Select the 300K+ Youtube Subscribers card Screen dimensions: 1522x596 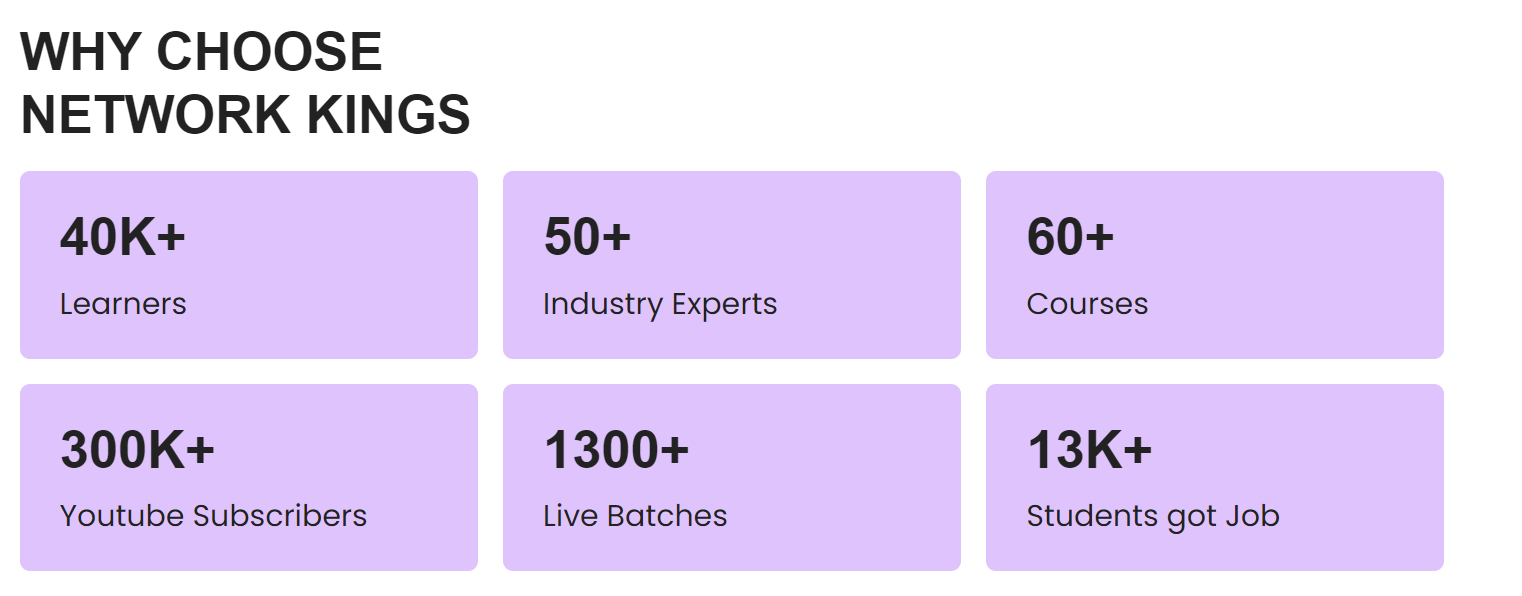(249, 477)
